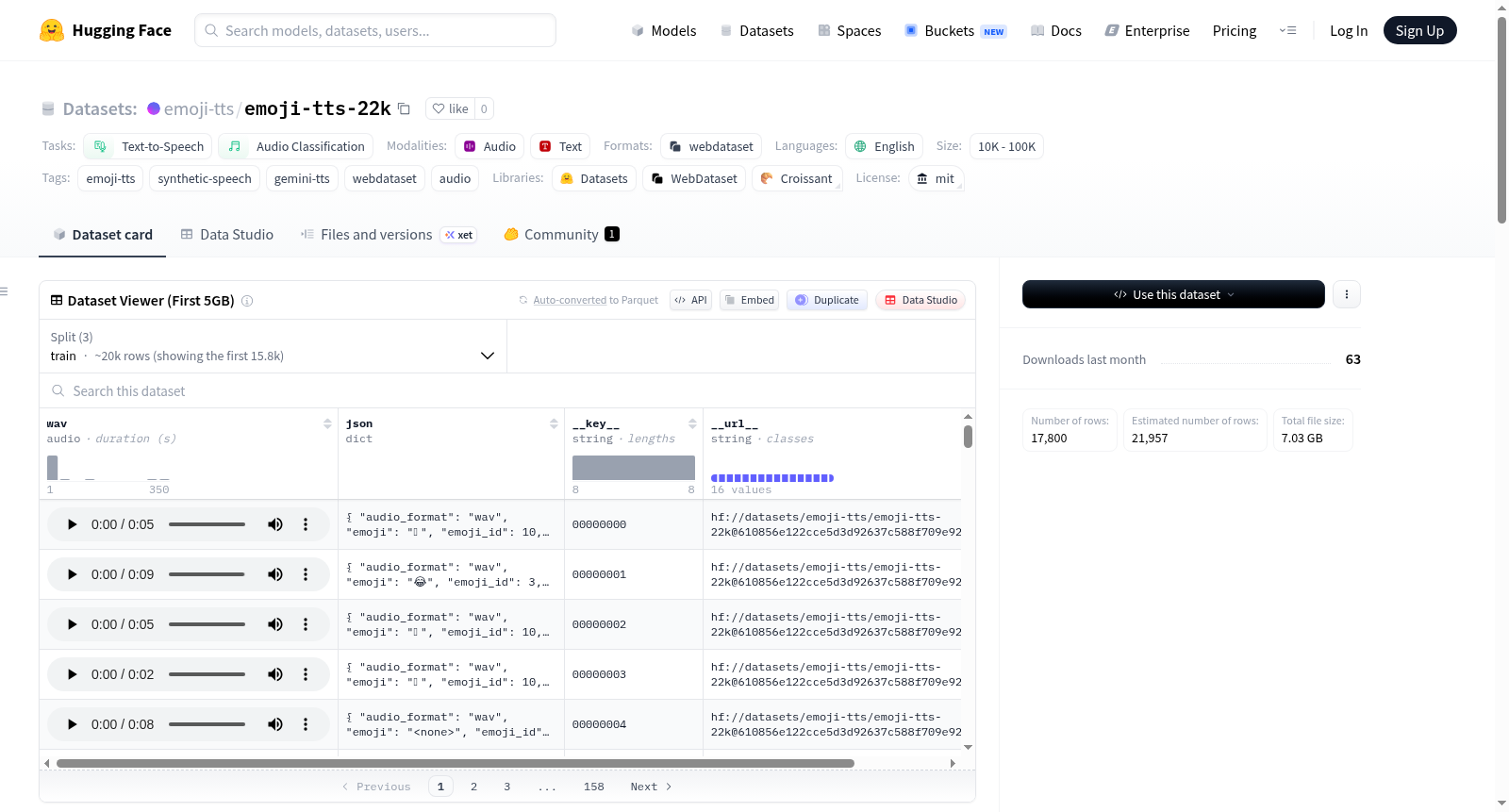Jump to page 158
The height and width of the screenshot is (812, 1509).
(594, 787)
